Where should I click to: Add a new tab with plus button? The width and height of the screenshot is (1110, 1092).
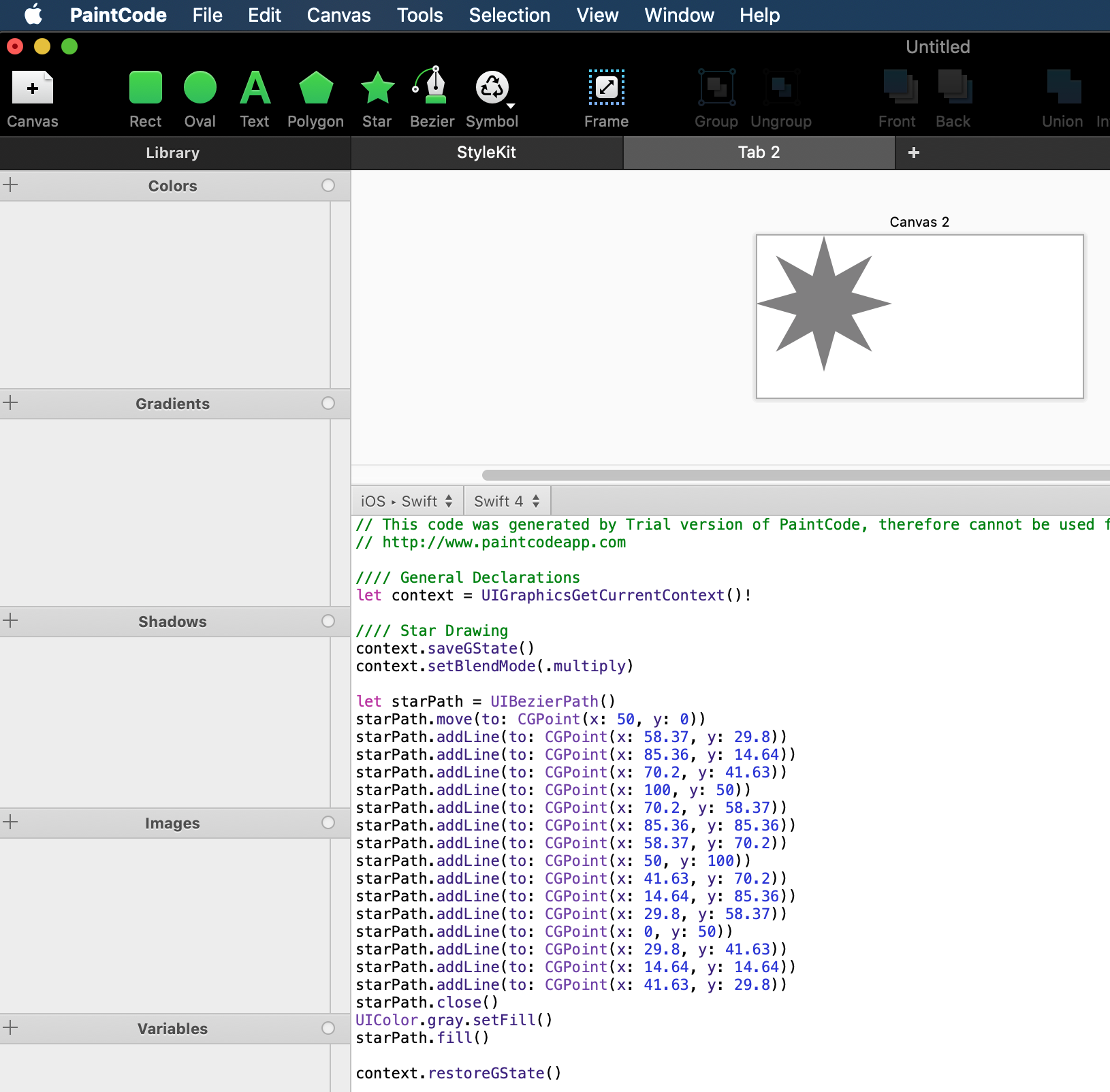click(x=914, y=152)
